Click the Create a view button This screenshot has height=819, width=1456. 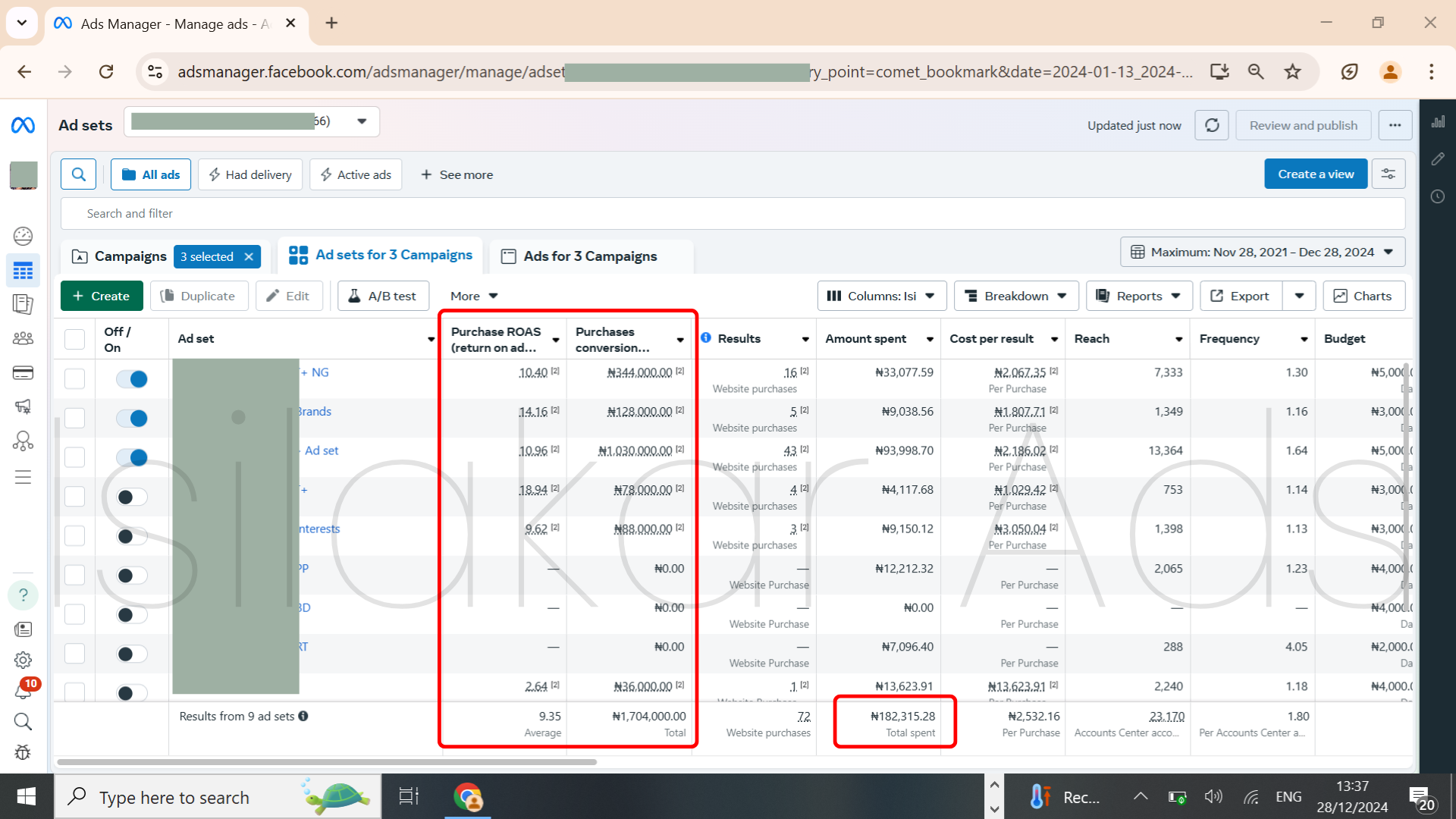[1315, 174]
